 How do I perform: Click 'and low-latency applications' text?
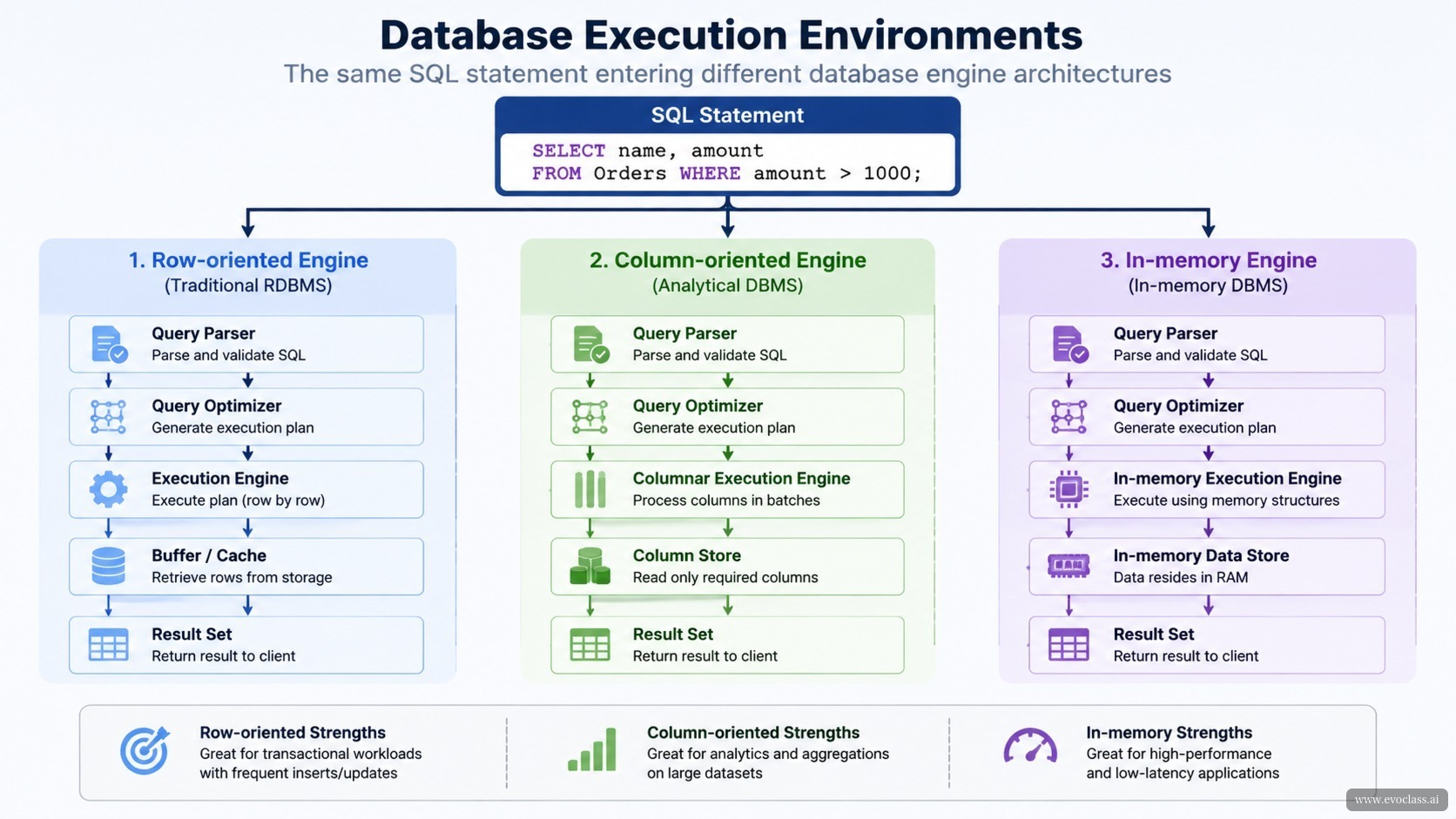click(x=1183, y=773)
